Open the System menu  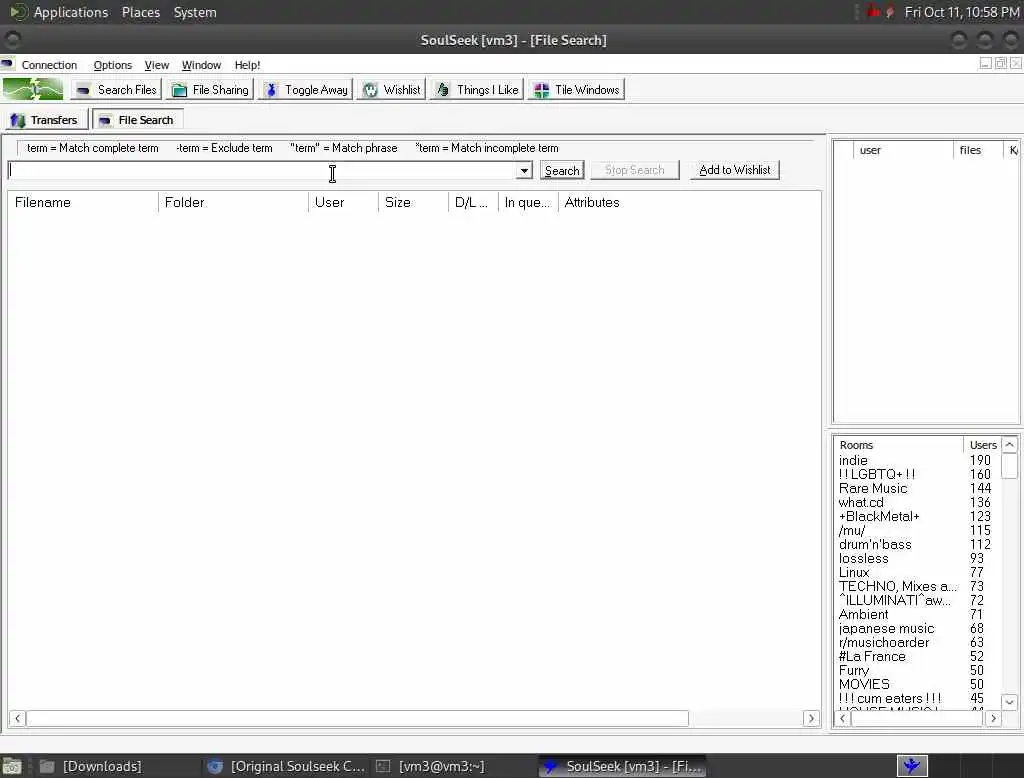195,12
